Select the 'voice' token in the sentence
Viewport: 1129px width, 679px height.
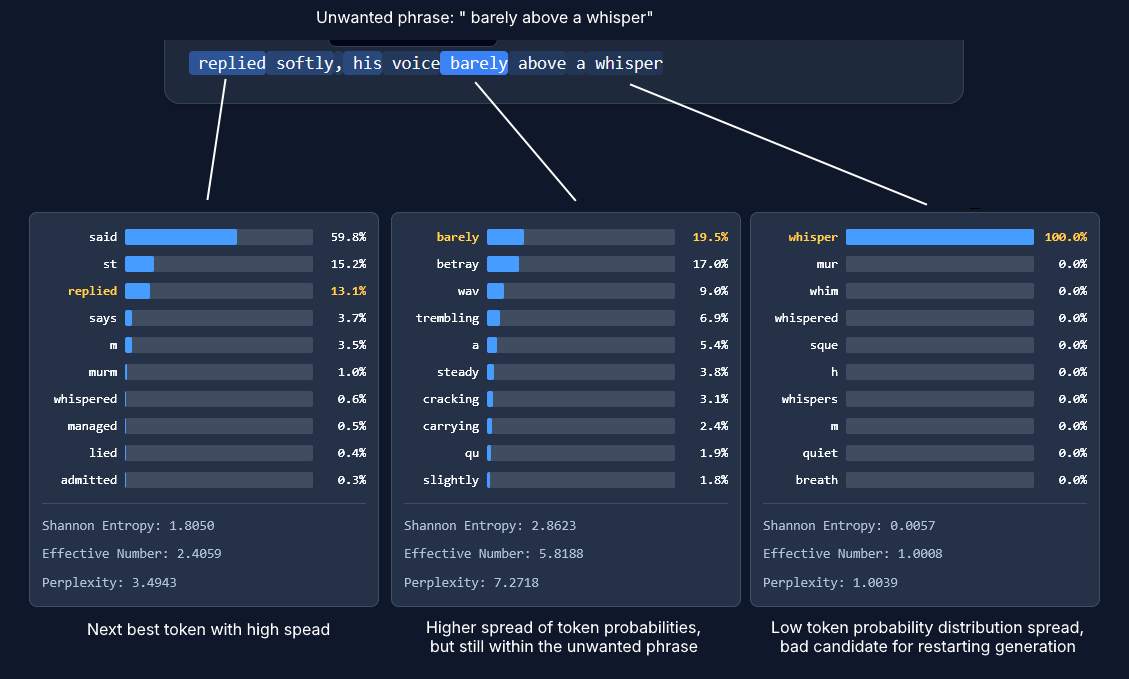coord(411,63)
